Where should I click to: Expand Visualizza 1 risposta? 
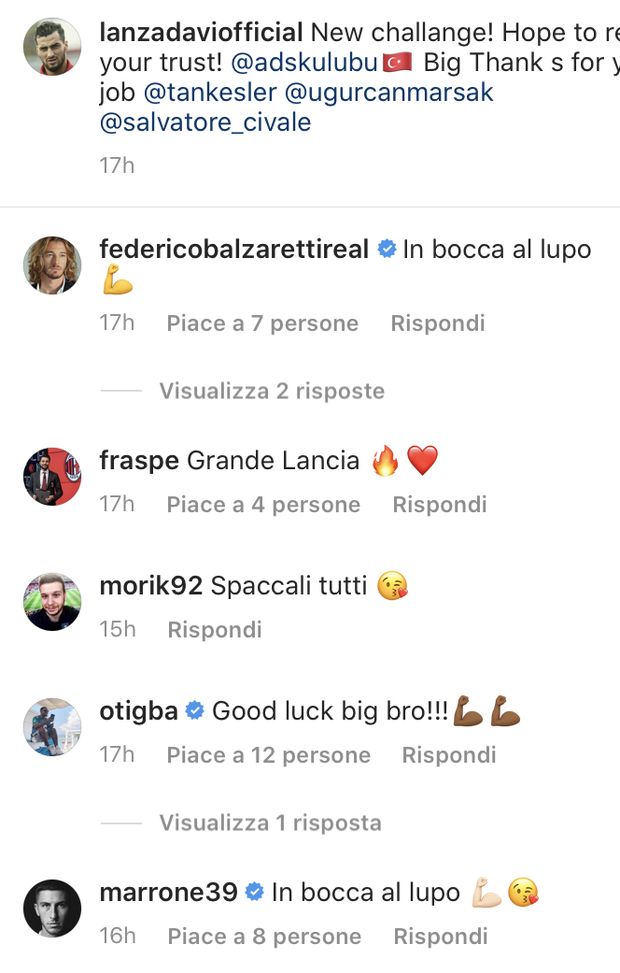(x=270, y=823)
